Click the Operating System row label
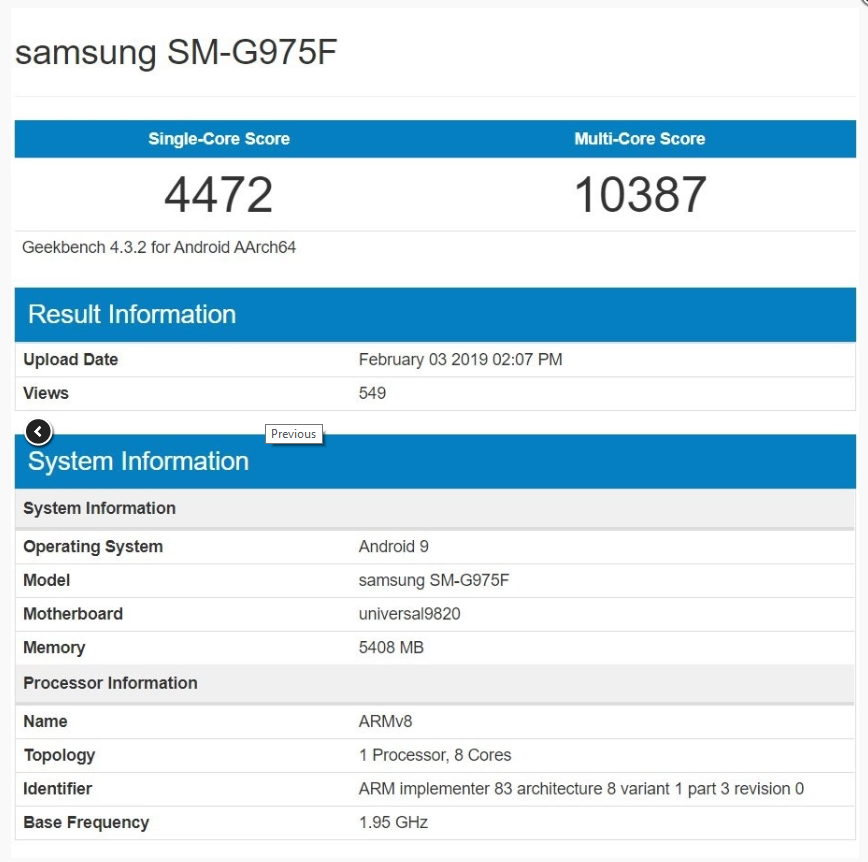 coord(93,547)
